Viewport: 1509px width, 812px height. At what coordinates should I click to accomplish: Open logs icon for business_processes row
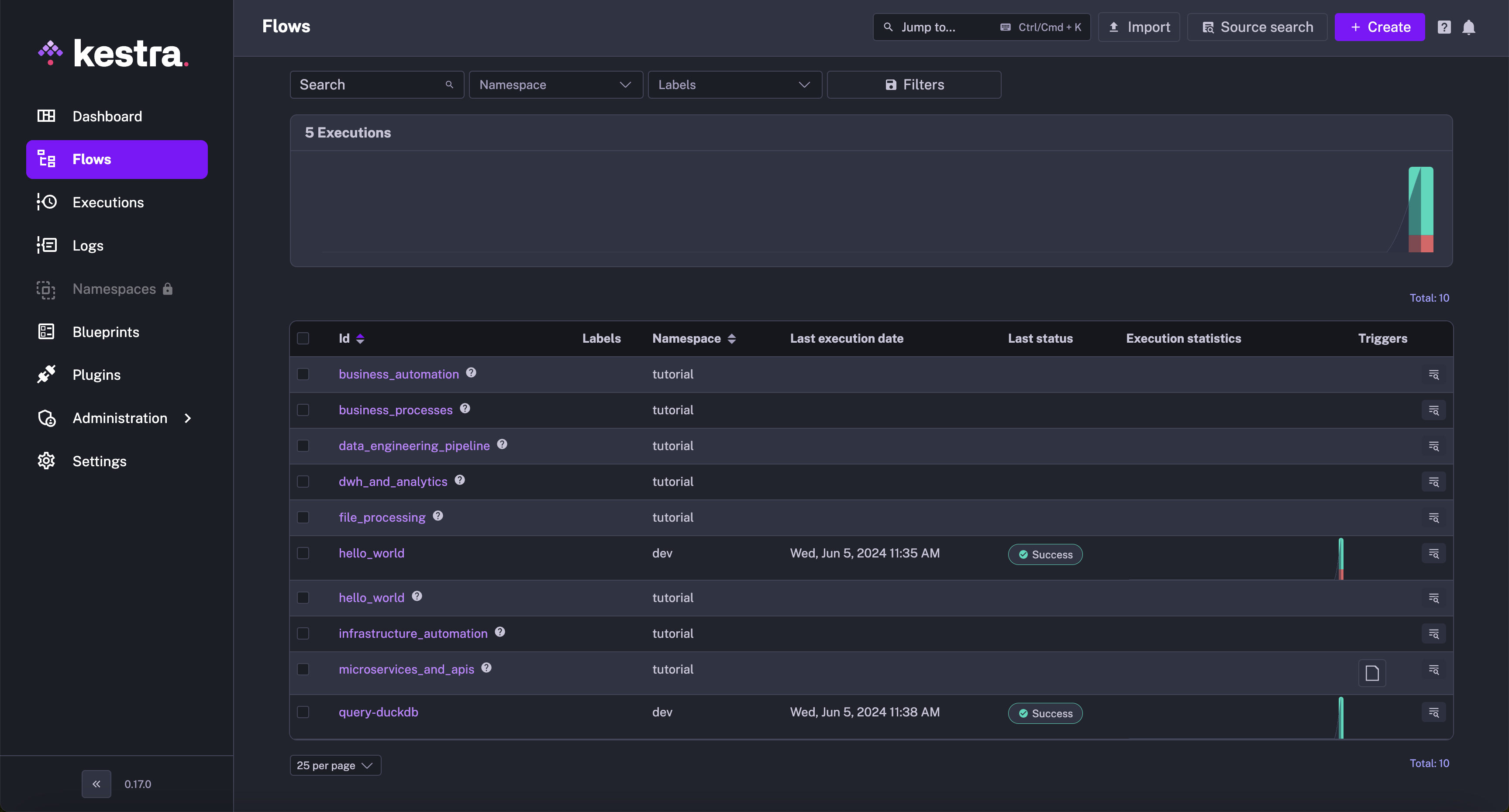tap(1433, 410)
